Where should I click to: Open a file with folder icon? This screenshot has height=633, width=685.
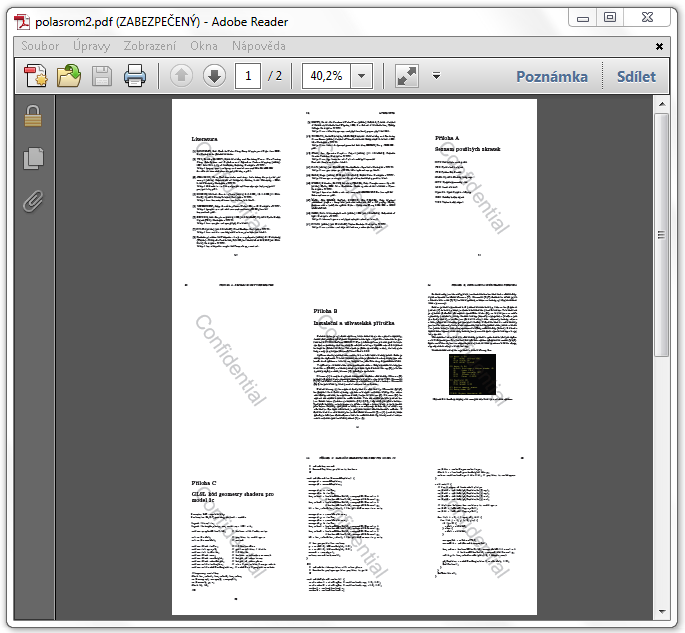(69, 76)
